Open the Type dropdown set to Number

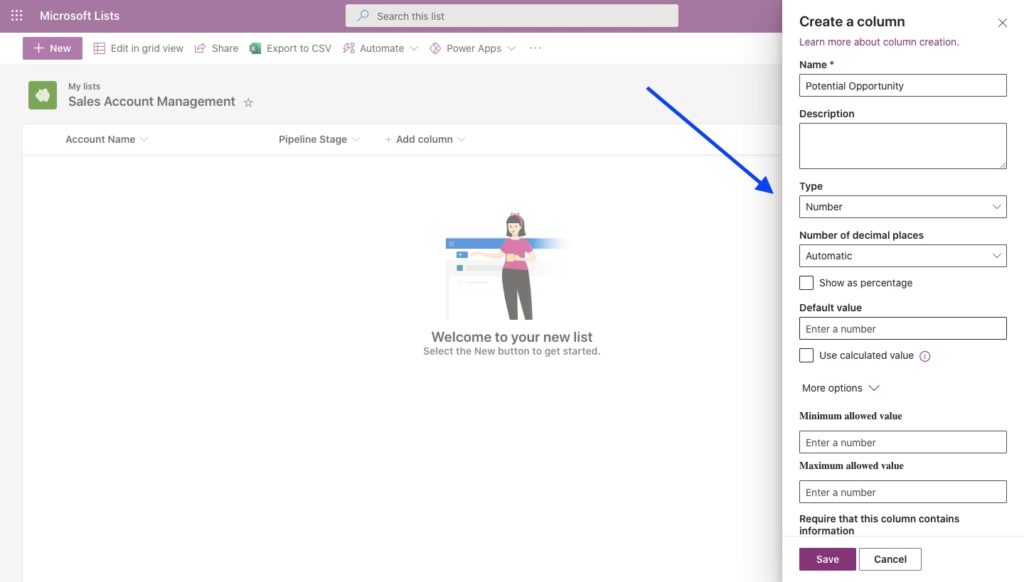pos(903,206)
